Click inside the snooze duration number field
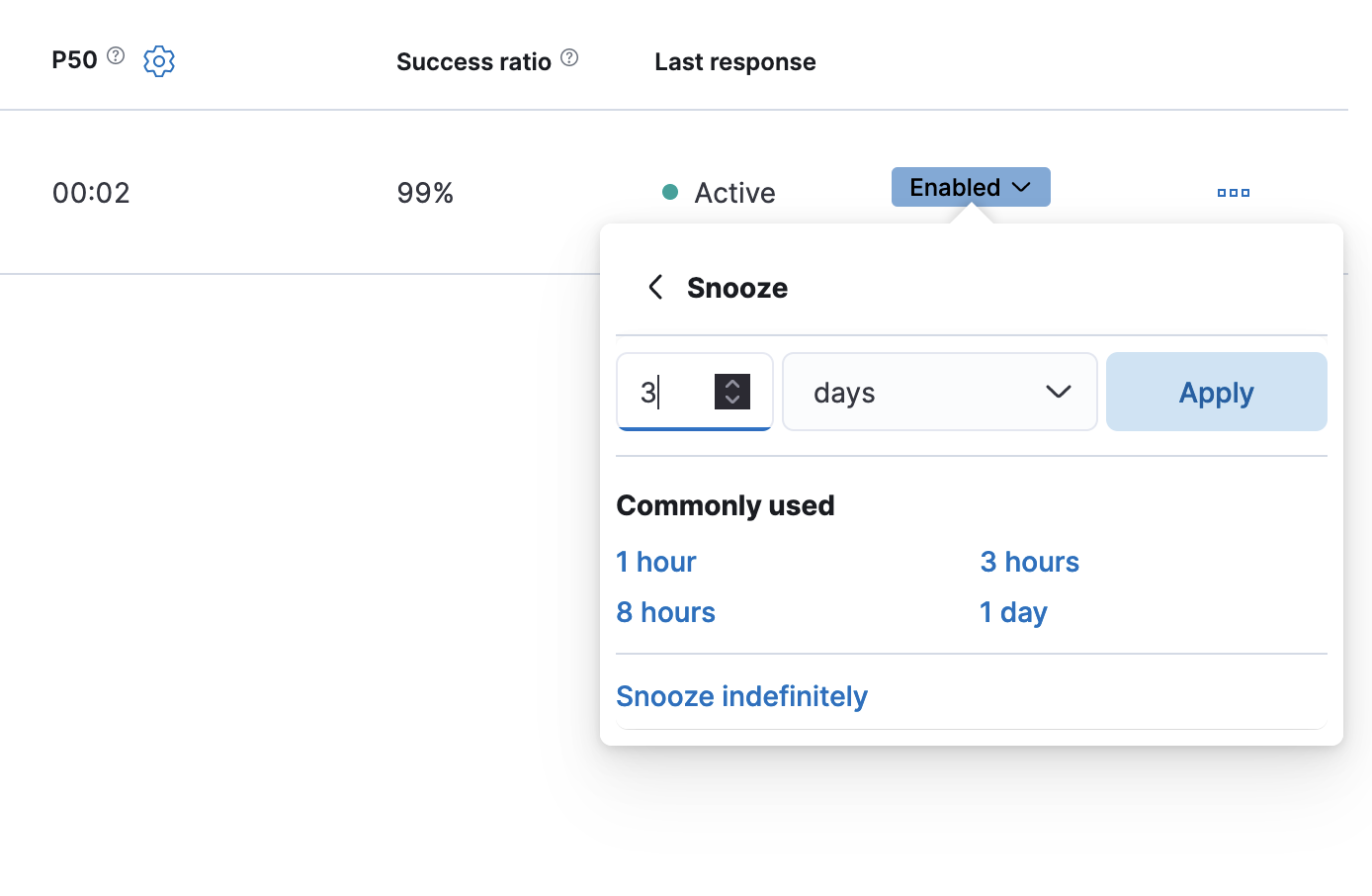This screenshot has width=1372, height=896. click(672, 392)
